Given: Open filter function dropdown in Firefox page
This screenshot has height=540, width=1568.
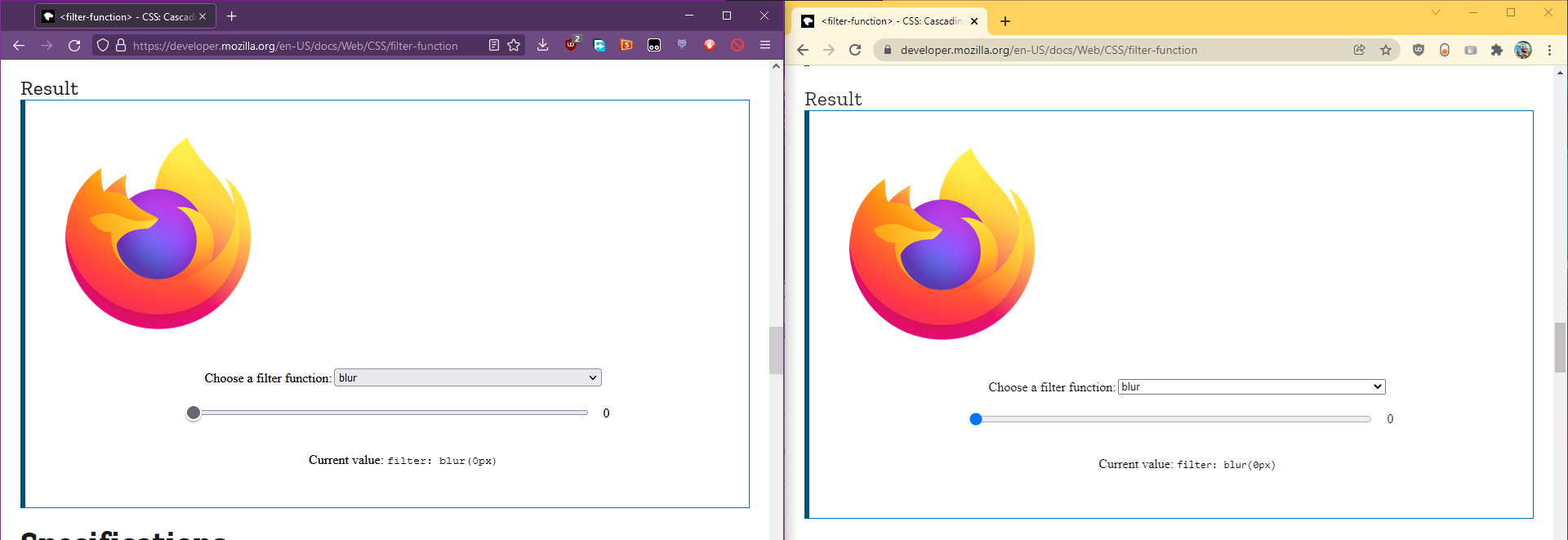Looking at the screenshot, I should (468, 377).
